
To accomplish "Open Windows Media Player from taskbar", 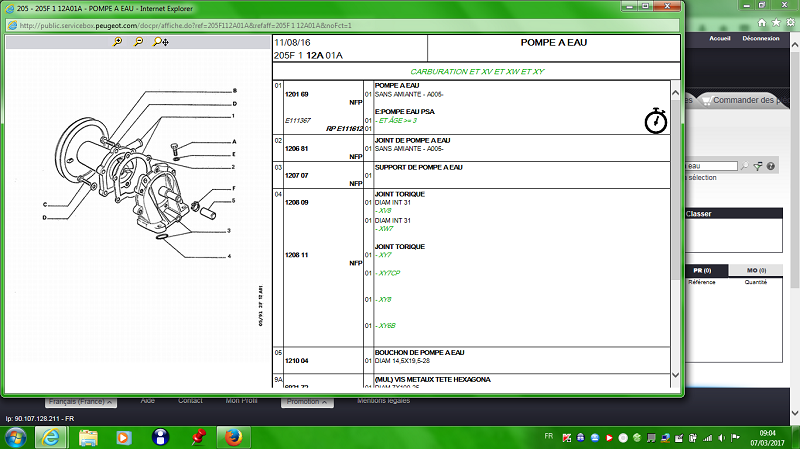I will [123, 438].
